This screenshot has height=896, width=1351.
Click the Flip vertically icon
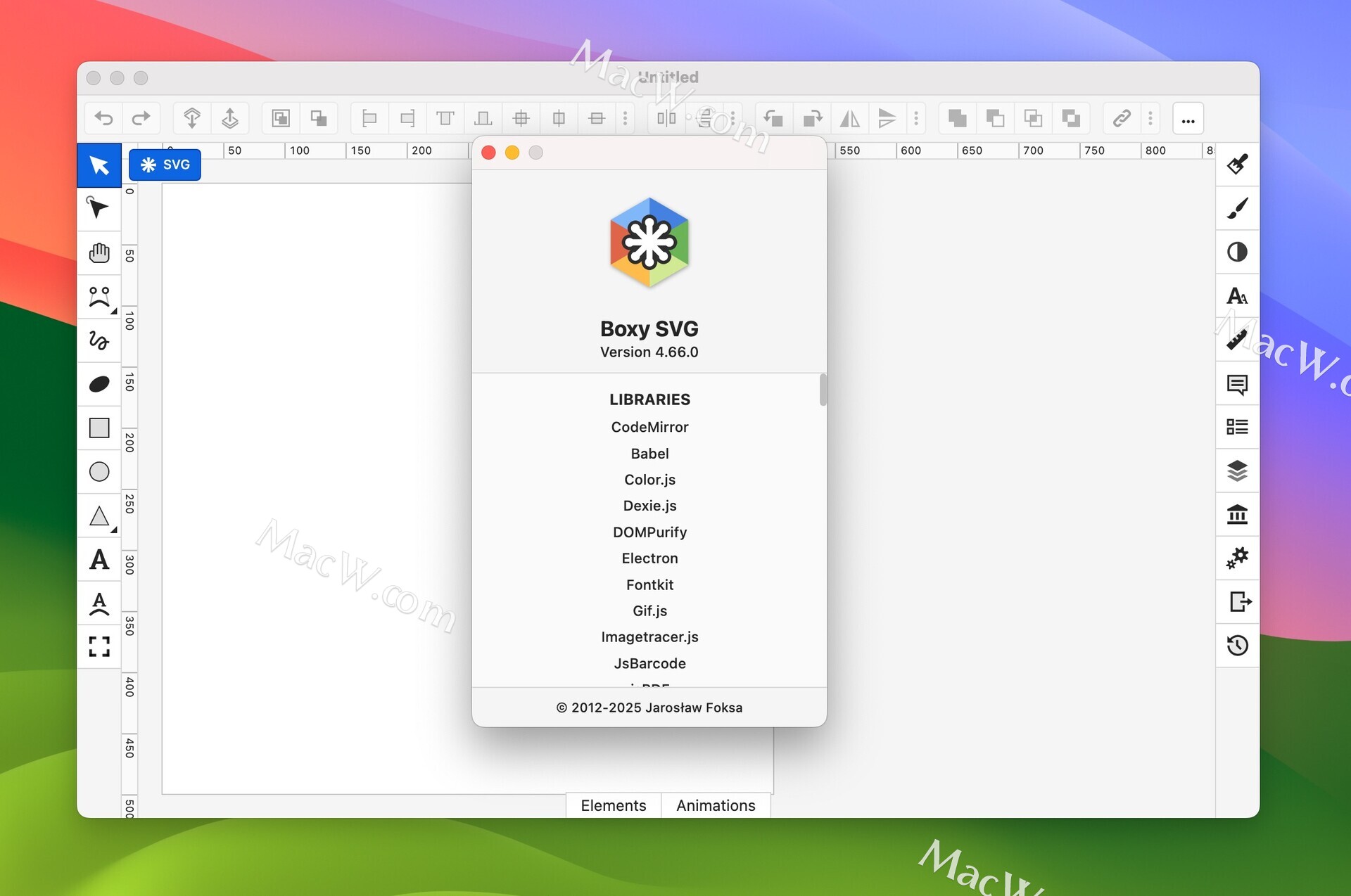888,118
